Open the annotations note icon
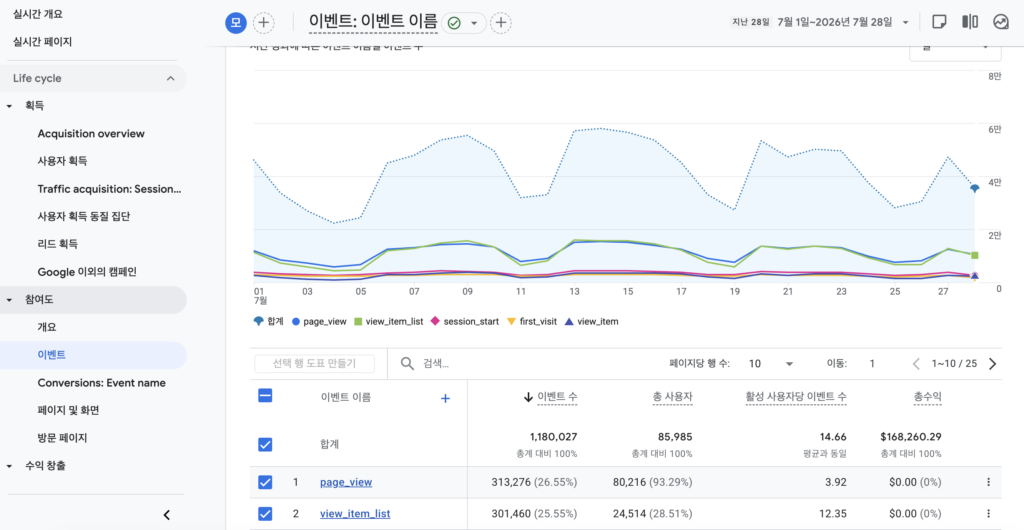This screenshot has width=1024, height=530. coord(939,22)
